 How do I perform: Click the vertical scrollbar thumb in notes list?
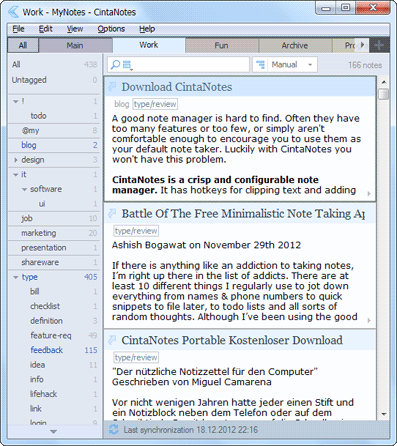click(x=384, y=94)
